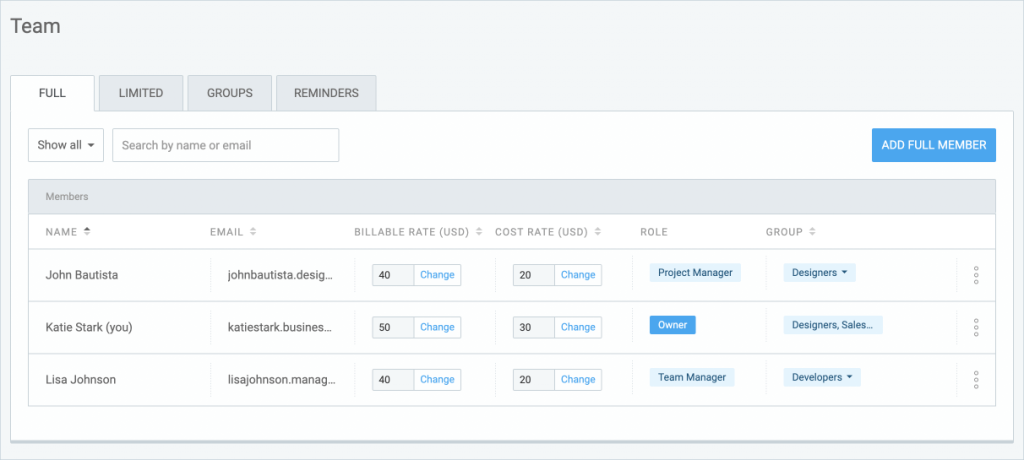Viewport: 1024px width, 460px height.
Task: Sort by Billable Rate column arrows
Action: [x=479, y=231]
